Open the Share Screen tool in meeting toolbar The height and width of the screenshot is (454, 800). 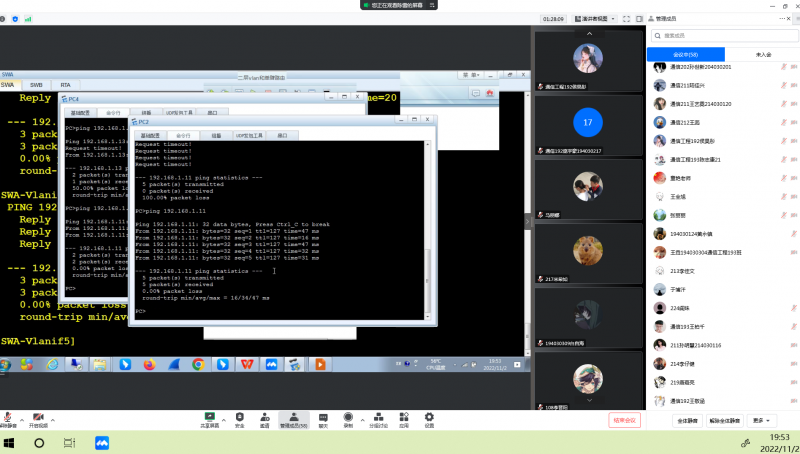tap(211, 419)
